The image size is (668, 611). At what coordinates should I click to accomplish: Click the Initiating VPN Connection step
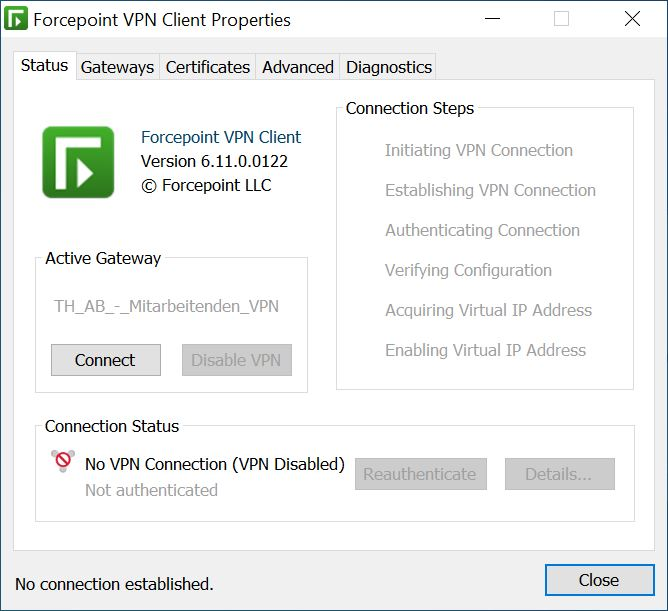click(479, 150)
